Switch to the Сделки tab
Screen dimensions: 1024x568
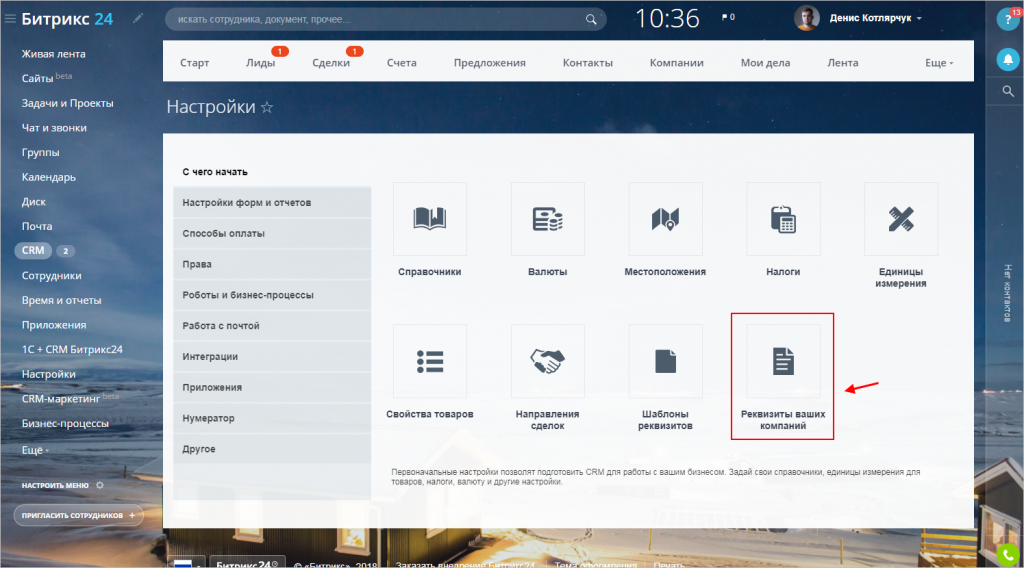pos(331,63)
